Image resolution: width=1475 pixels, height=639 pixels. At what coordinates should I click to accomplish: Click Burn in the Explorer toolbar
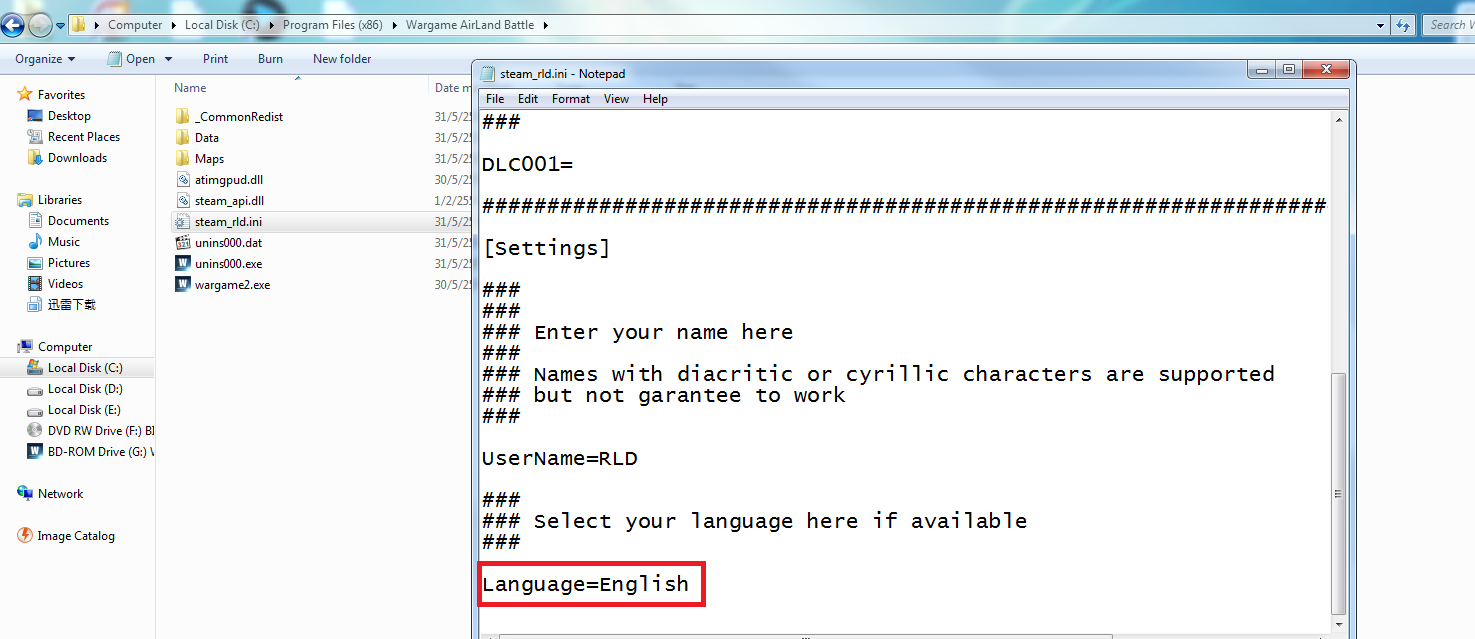tap(270, 59)
